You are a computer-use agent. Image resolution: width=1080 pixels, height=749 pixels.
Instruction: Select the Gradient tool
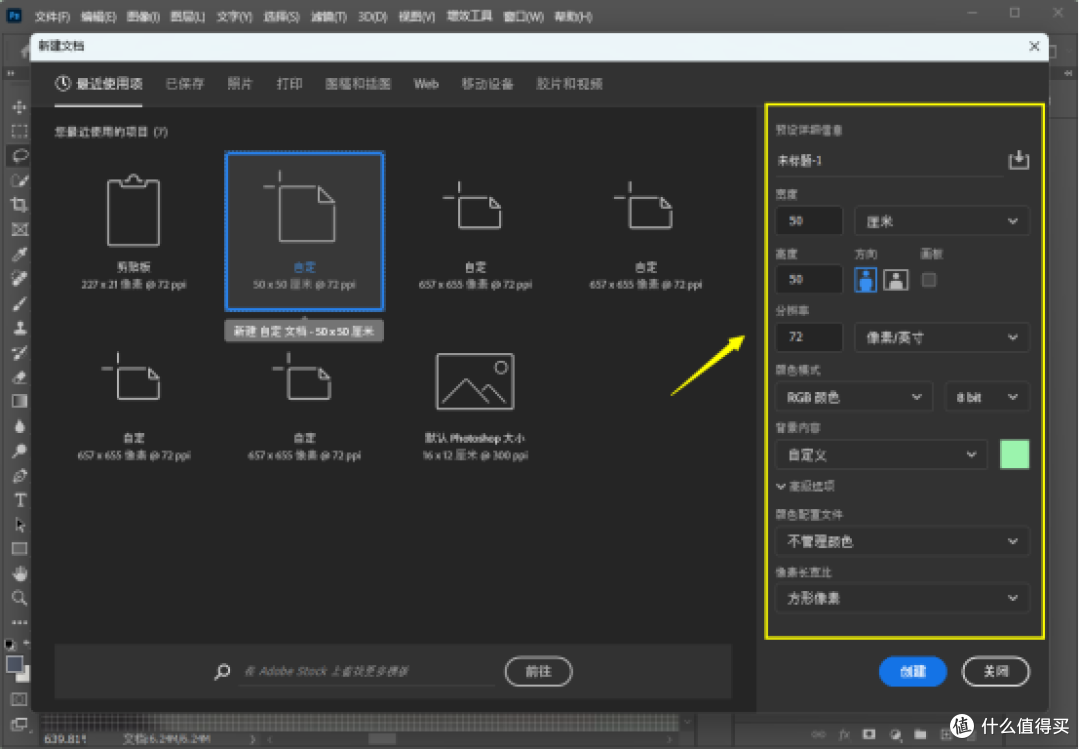coord(19,402)
